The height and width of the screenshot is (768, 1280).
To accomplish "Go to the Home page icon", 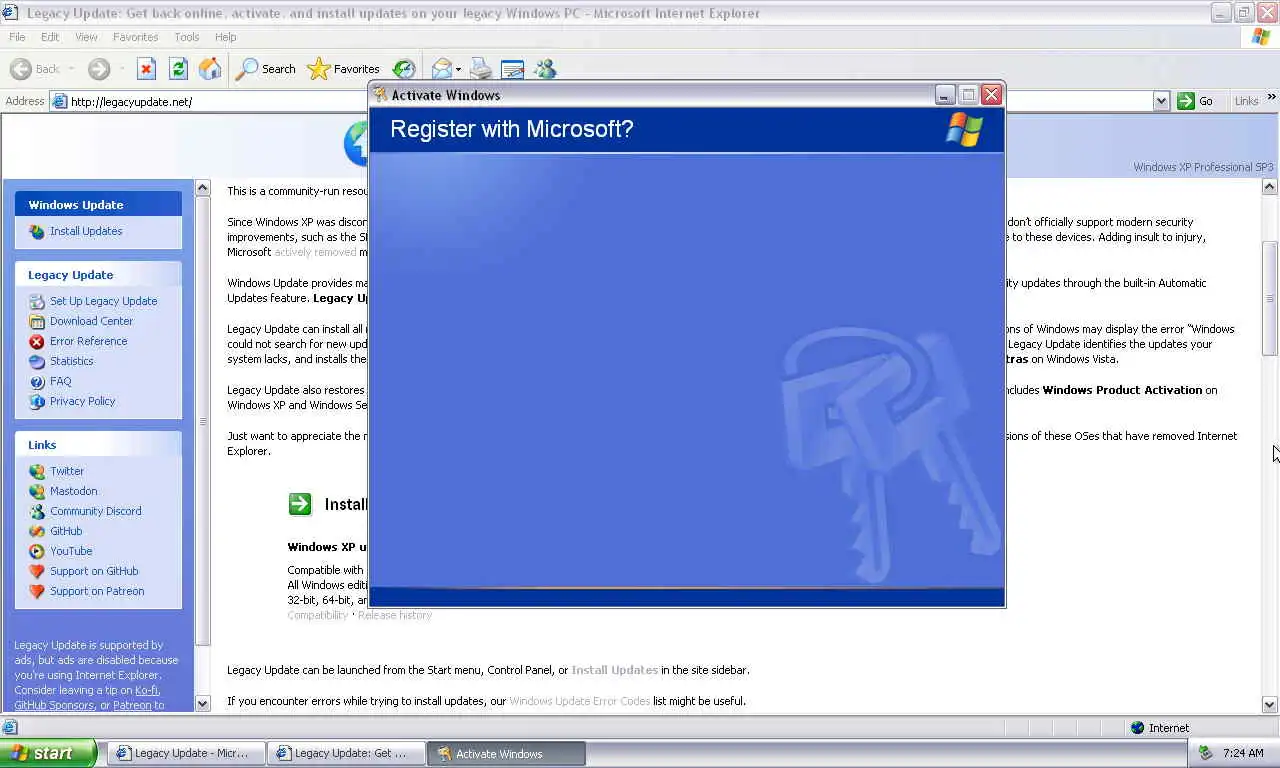I will 210,69.
